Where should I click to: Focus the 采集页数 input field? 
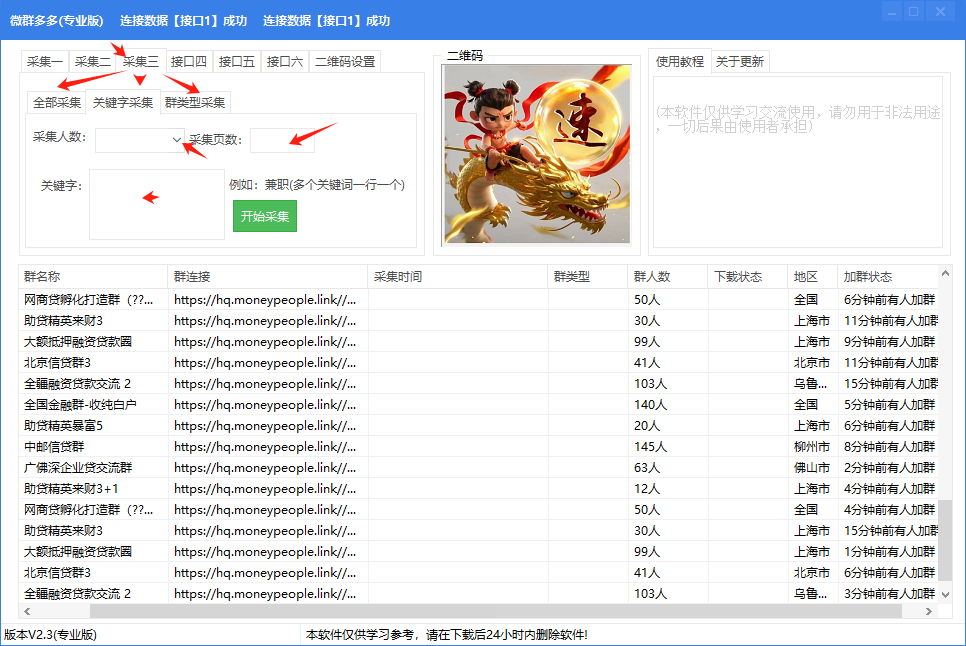tap(282, 140)
